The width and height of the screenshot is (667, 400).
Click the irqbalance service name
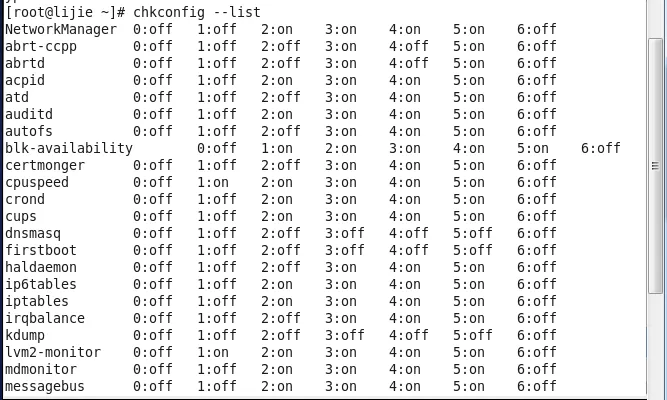point(44,318)
